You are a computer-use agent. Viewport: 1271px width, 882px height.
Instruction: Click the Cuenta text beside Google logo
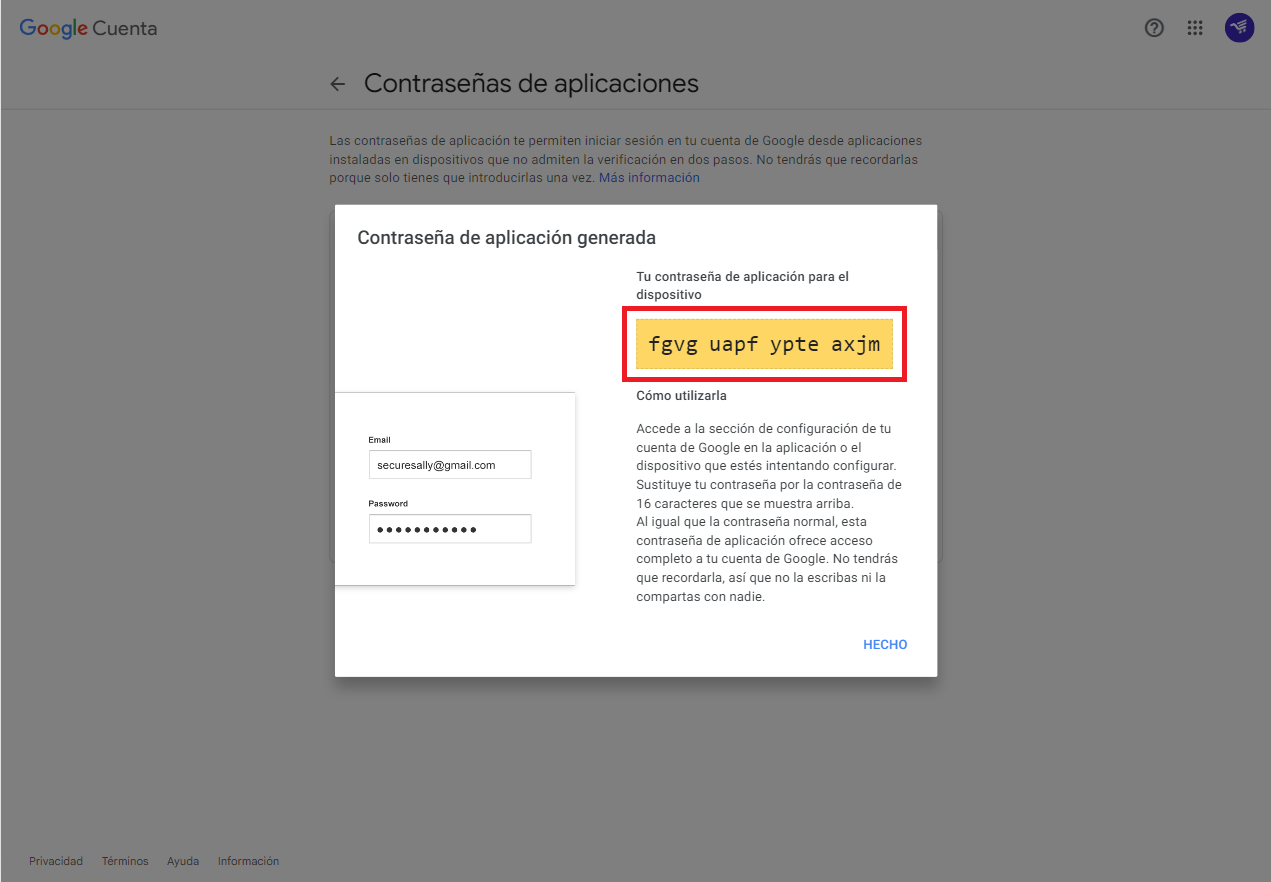[x=125, y=28]
